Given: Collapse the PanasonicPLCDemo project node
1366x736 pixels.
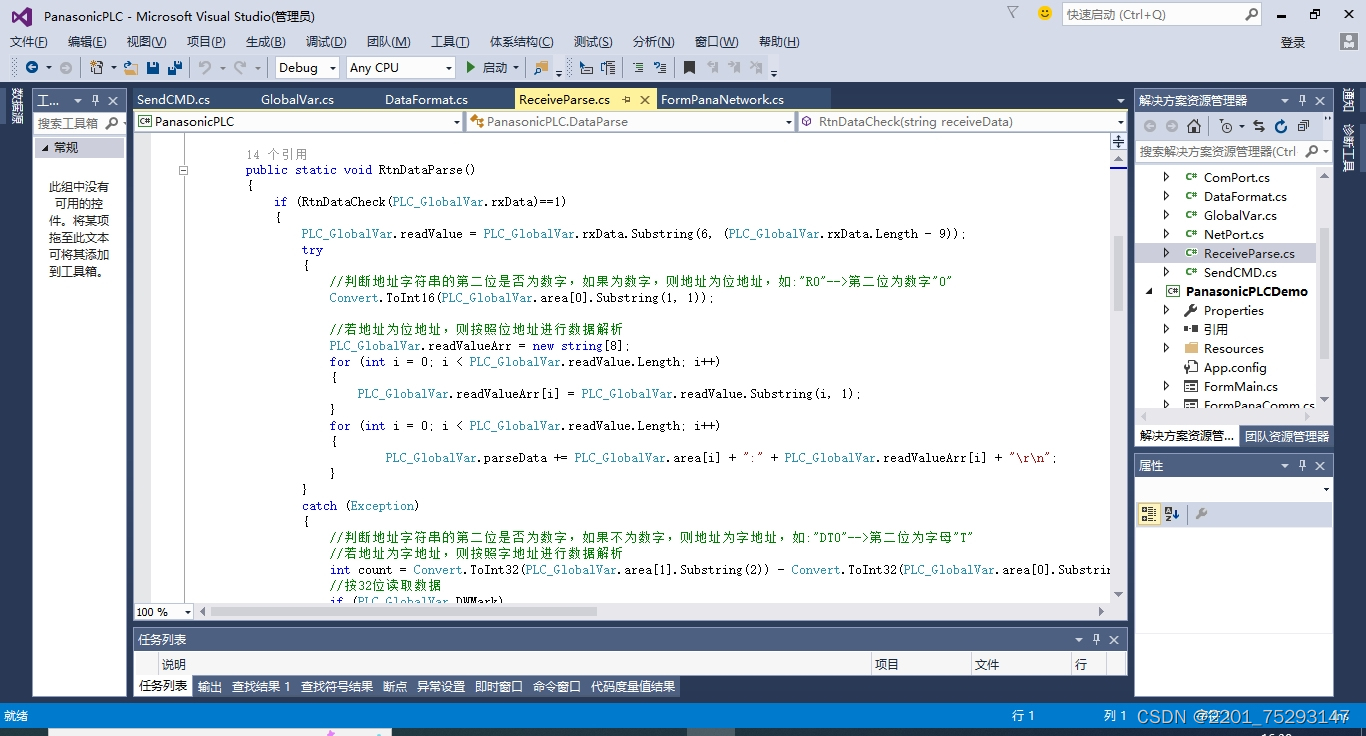Looking at the screenshot, I should click(1151, 291).
